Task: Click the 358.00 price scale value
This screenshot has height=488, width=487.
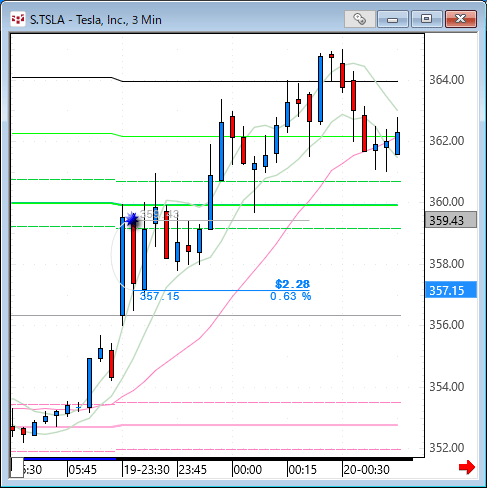Action: click(x=446, y=264)
